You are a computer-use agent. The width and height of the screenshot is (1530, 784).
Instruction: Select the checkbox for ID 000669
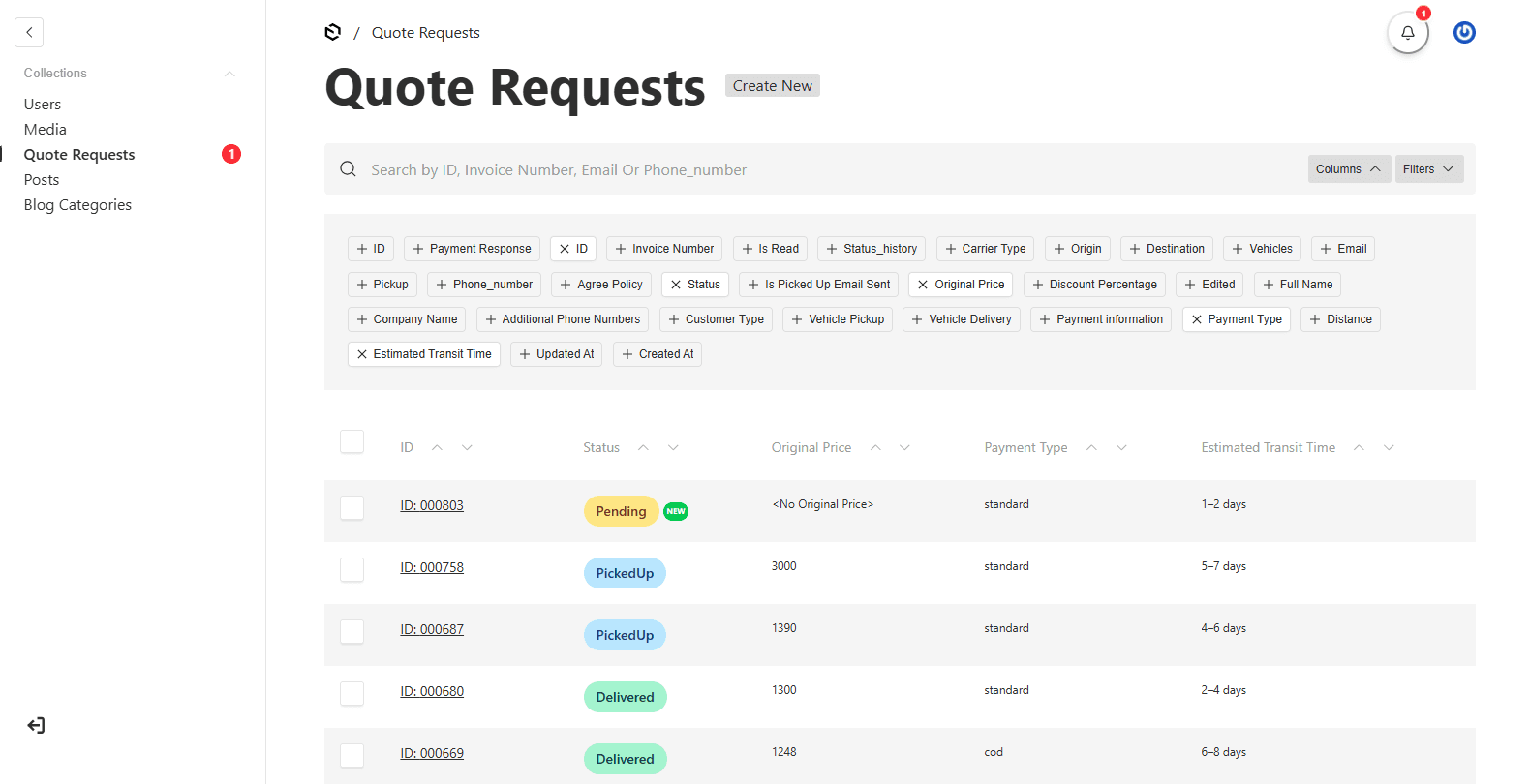(x=352, y=755)
